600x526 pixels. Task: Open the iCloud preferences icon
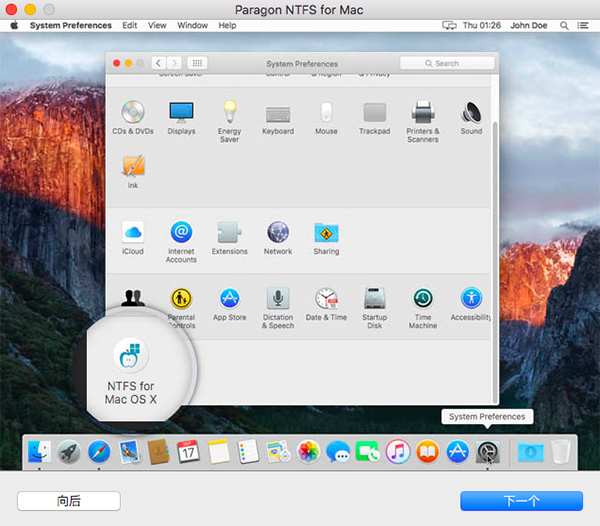[x=133, y=233]
